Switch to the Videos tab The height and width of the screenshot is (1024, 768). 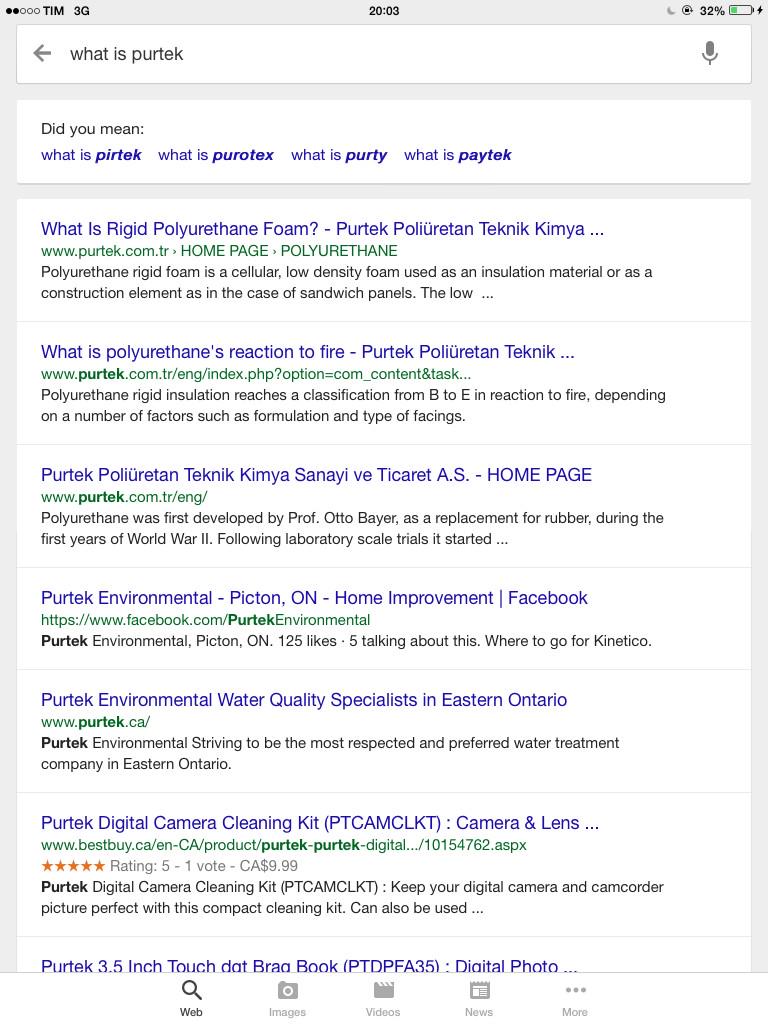tap(383, 999)
